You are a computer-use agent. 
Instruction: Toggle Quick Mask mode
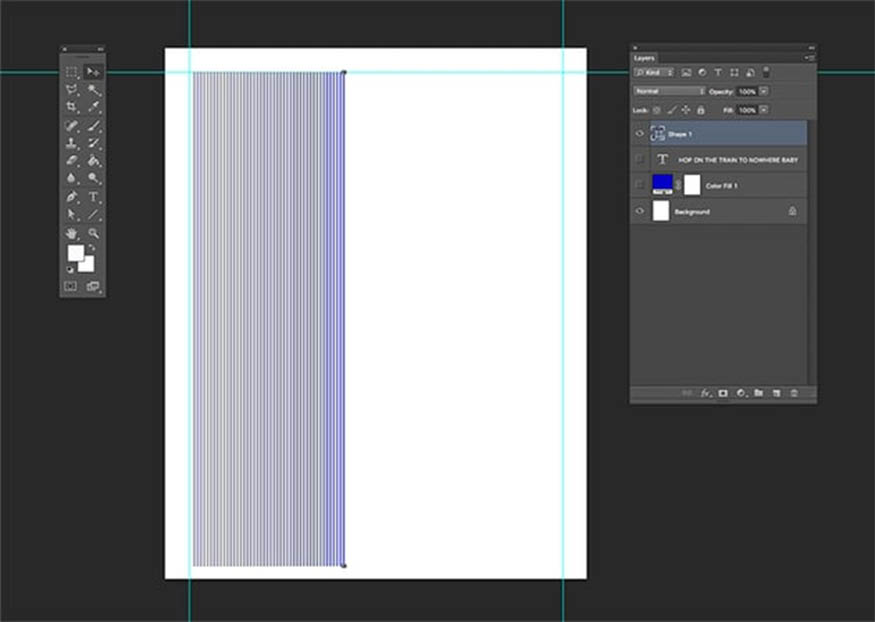[71, 286]
